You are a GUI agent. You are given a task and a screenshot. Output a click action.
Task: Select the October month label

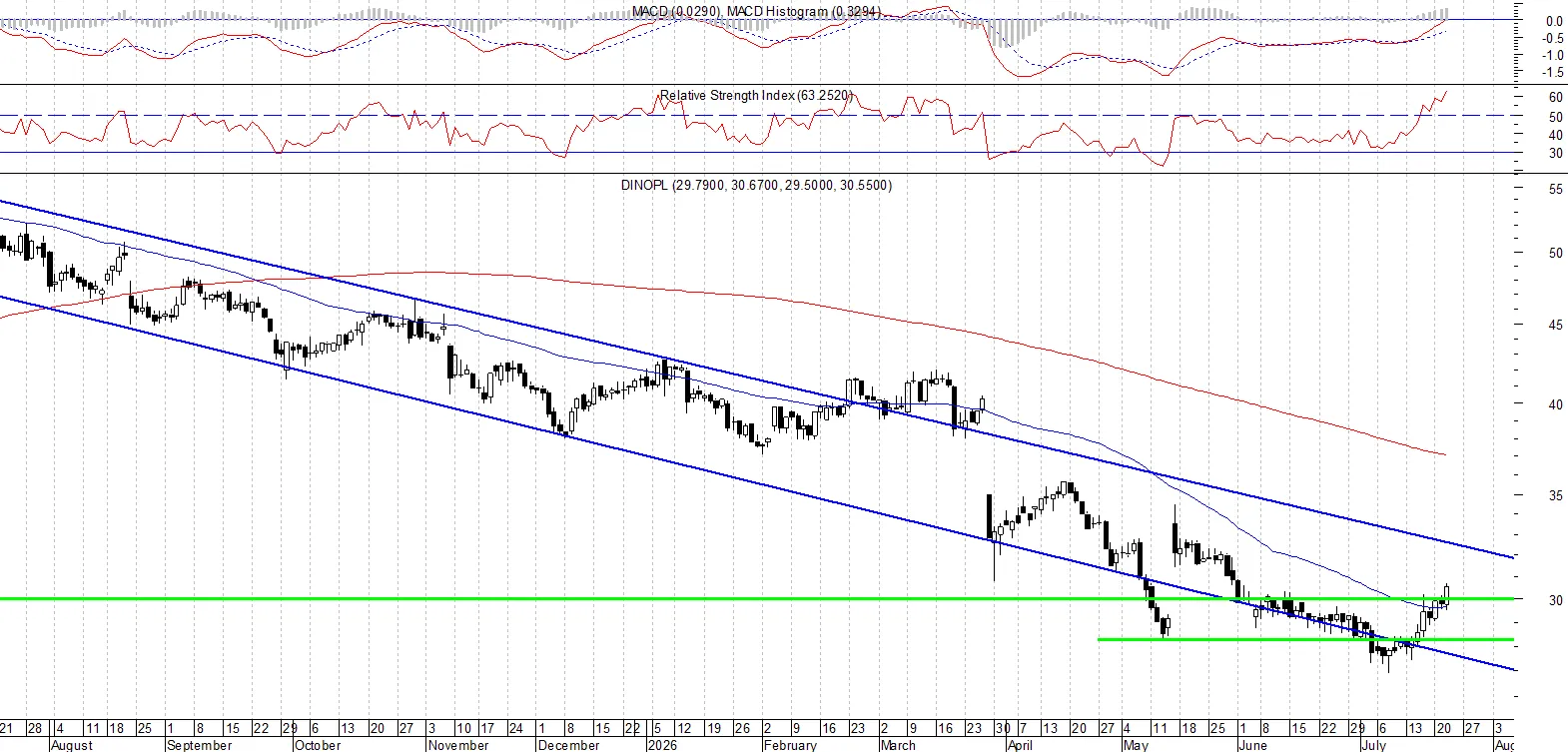pos(318,745)
